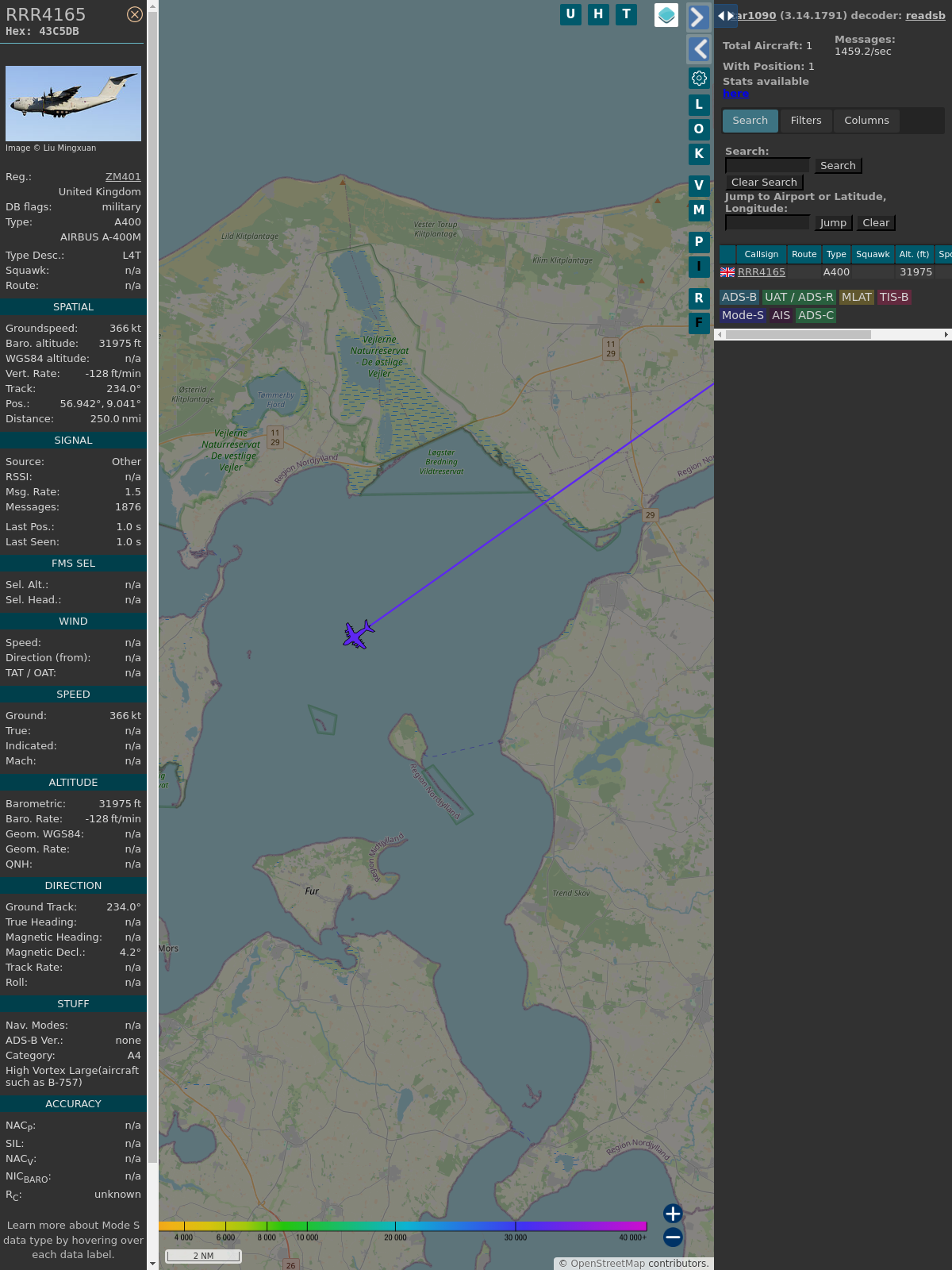Toggle the T map button
This screenshot has width=952, height=1270.
(x=626, y=14)
